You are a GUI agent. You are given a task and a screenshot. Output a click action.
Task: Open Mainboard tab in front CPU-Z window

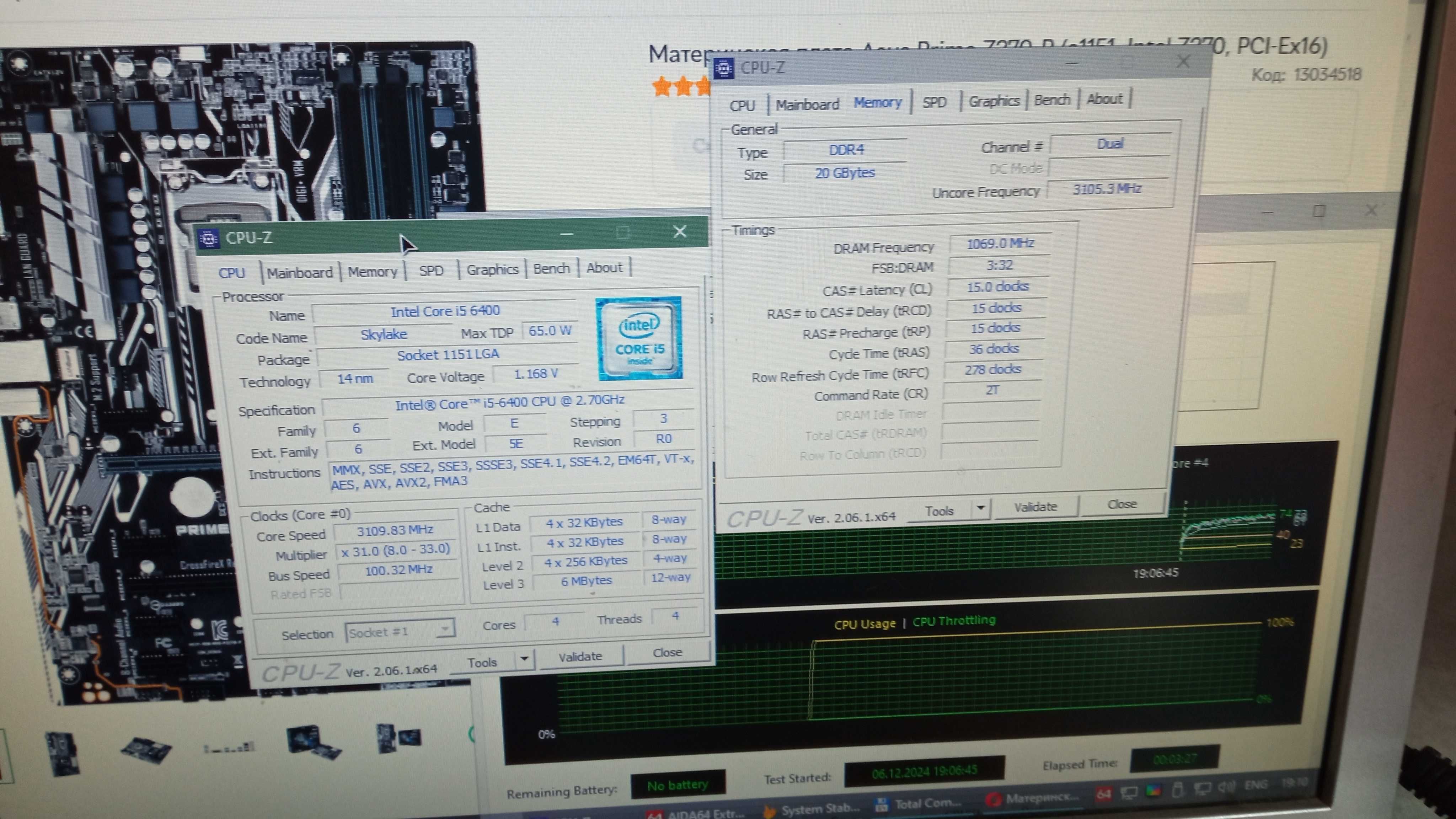pyautogui.click(x=300, y=273)
